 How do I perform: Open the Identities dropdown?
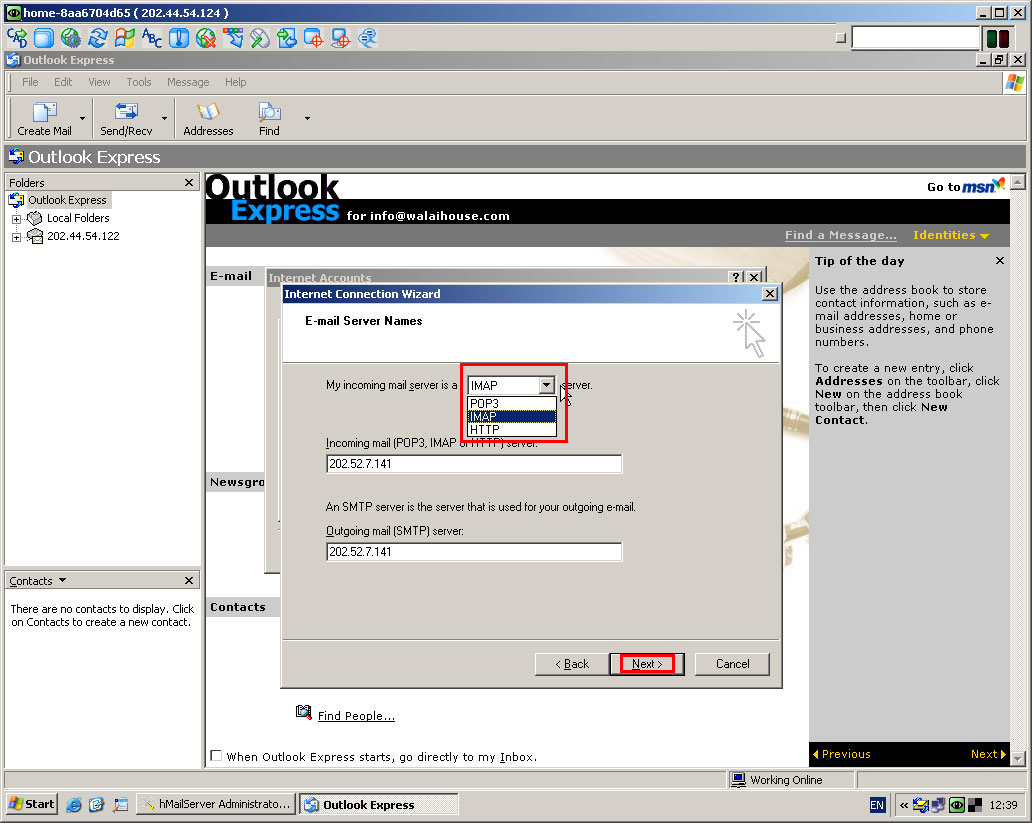pyautogui.click(x=950, y=235)
